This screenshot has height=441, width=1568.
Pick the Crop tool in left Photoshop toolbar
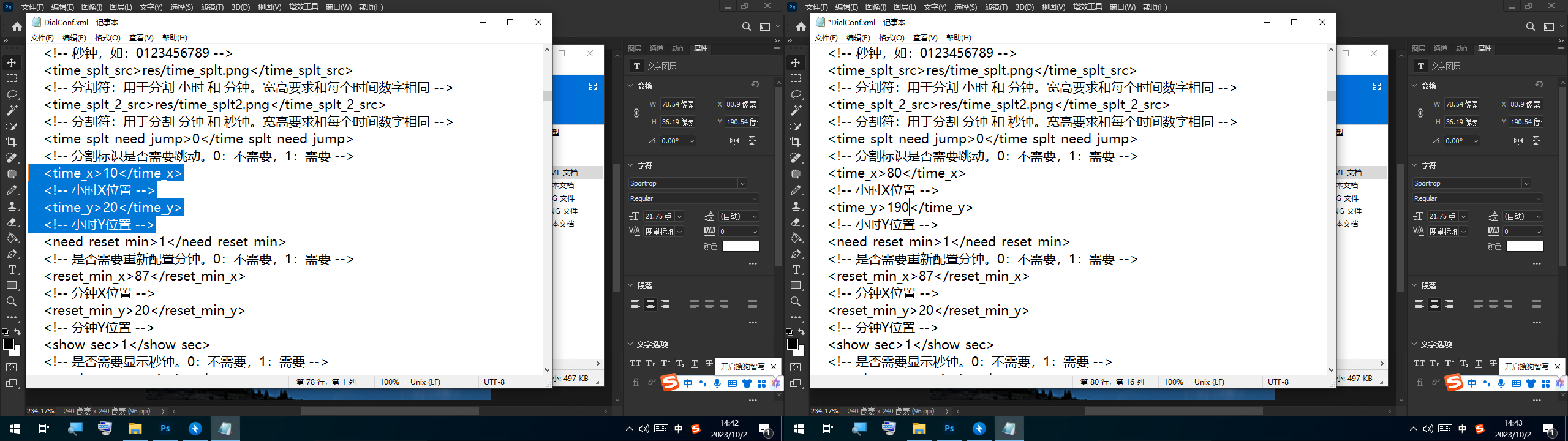pyautogui.click(x=12, y=142)
